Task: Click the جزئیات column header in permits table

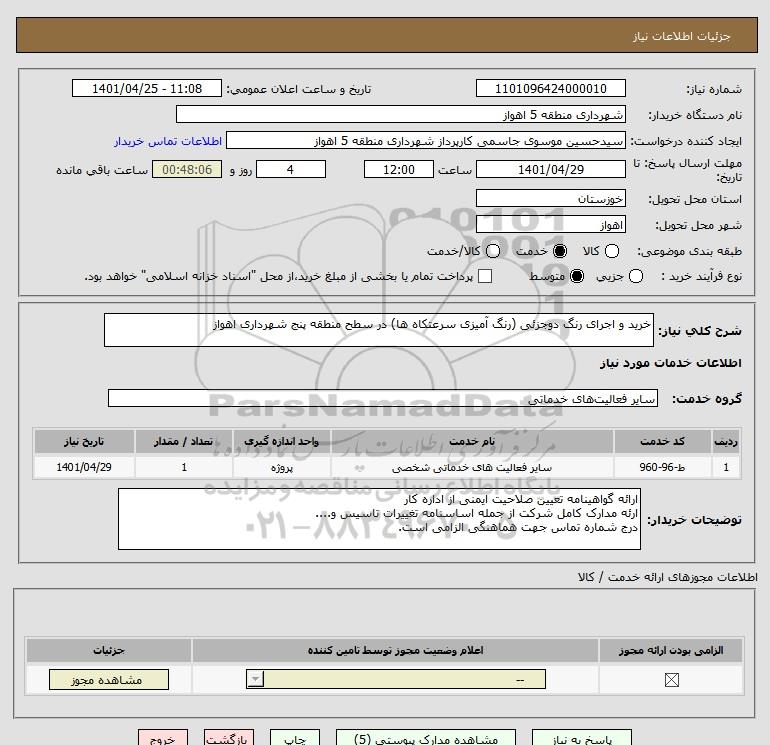Action: point(109,650)
